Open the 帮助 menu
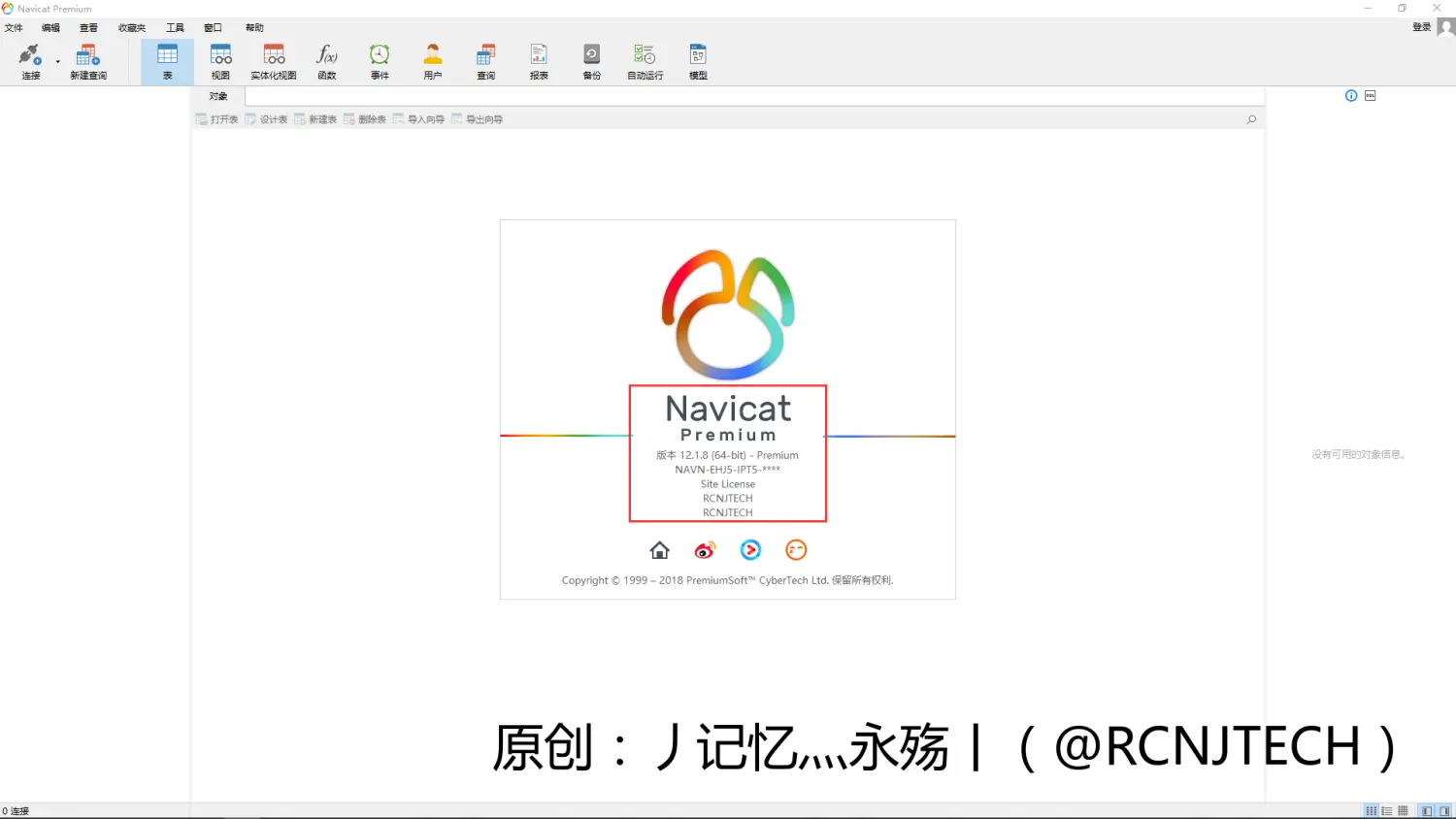 click(254, 28)
